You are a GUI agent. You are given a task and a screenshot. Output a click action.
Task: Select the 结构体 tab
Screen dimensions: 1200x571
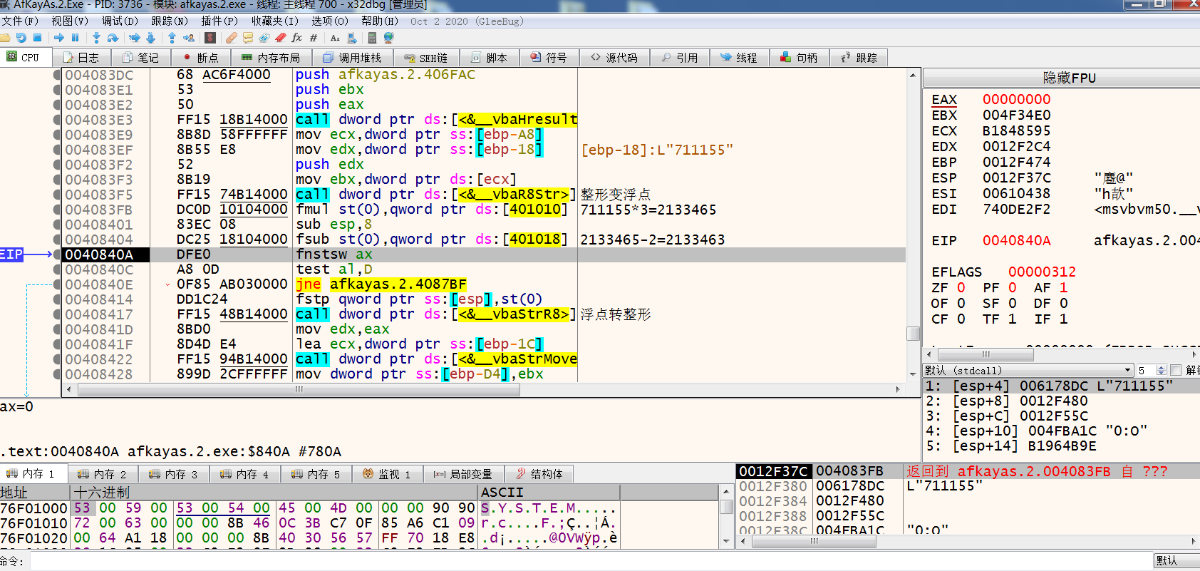539,474
